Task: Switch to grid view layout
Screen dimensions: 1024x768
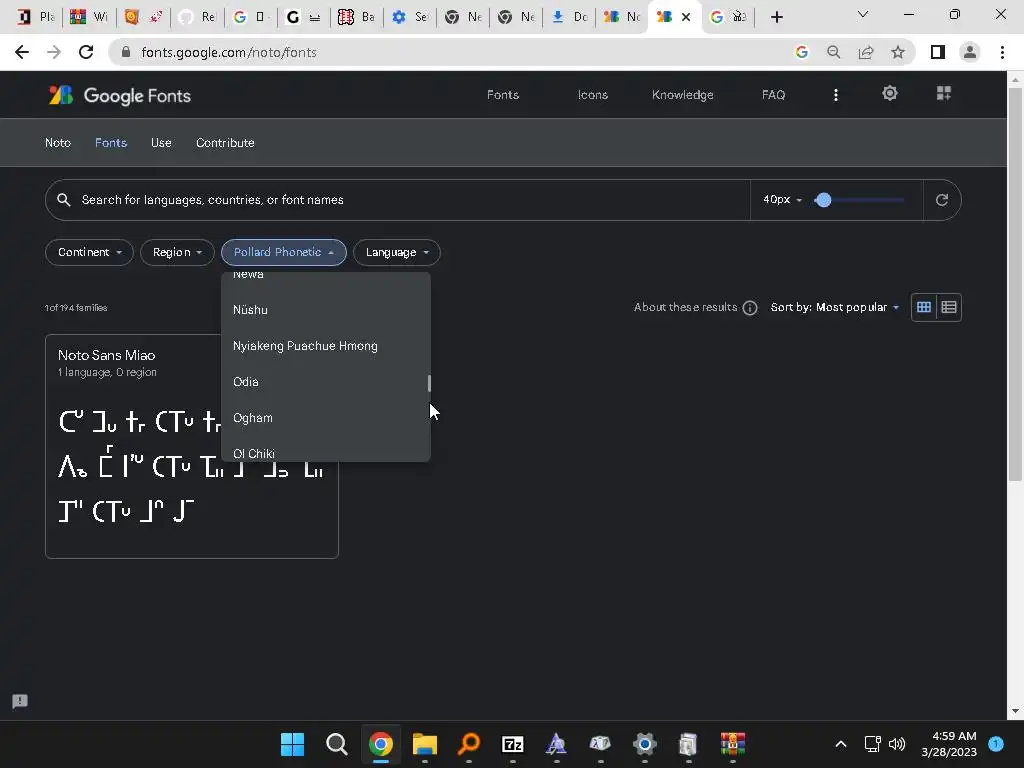Action: pos(923,307)
